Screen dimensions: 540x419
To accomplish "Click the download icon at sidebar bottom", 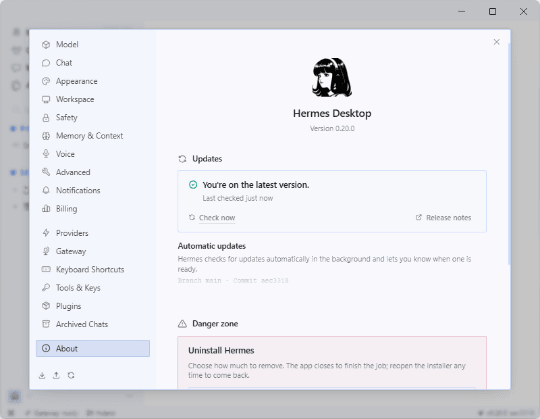I will 42,375.
